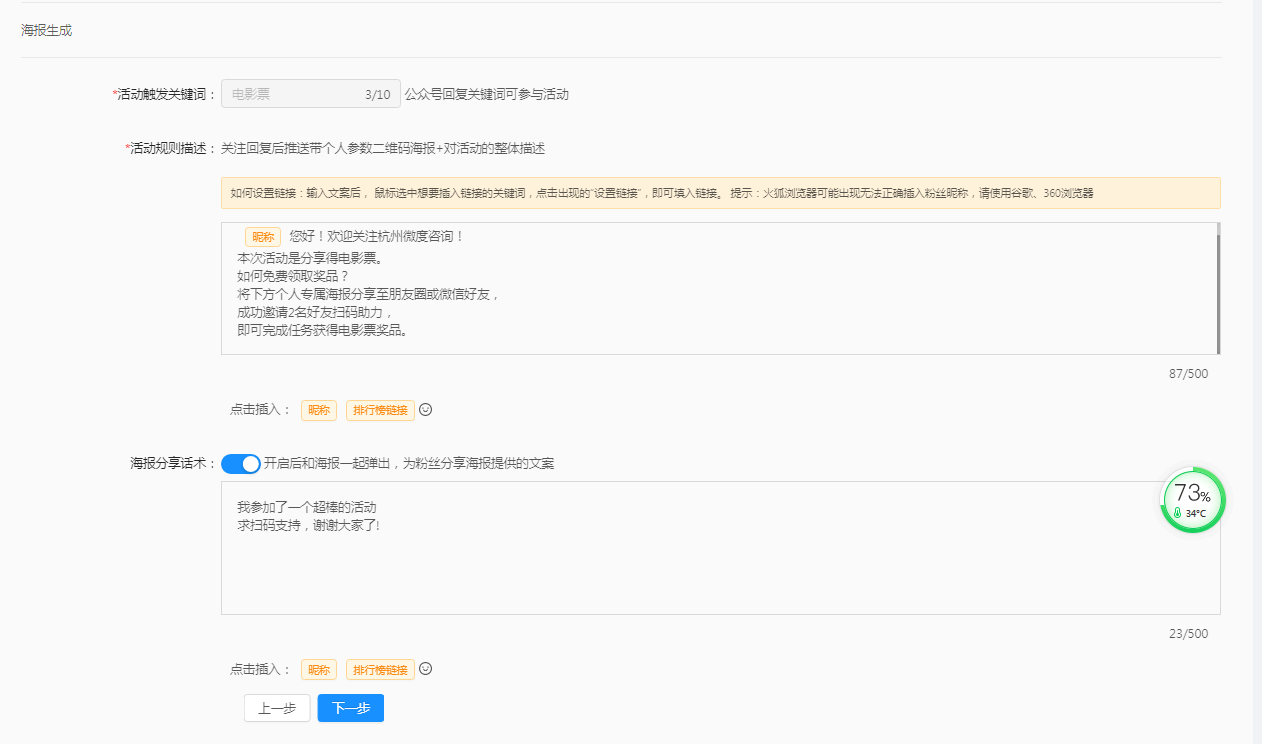1262x744 pixels.
Task: Click the 海报生成 section heading
Action: tap(47, 31)
